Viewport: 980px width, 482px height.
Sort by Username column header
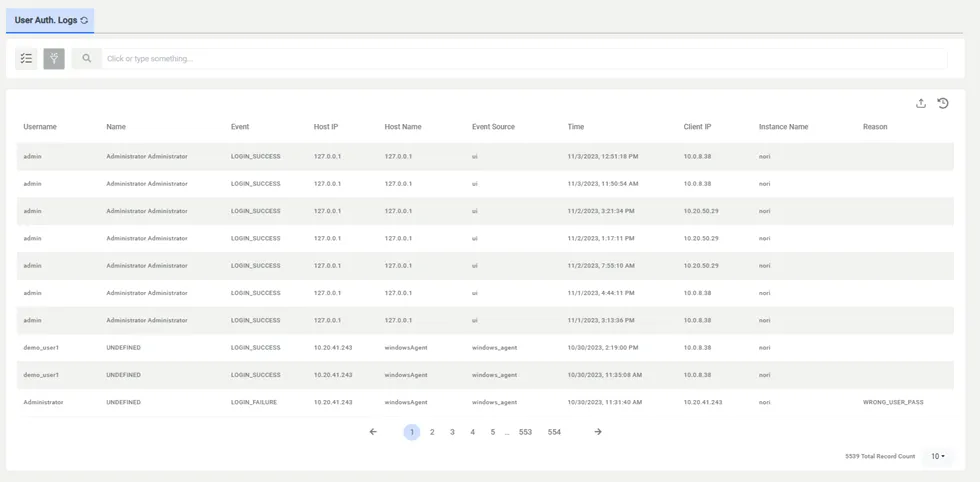(40, 127)
